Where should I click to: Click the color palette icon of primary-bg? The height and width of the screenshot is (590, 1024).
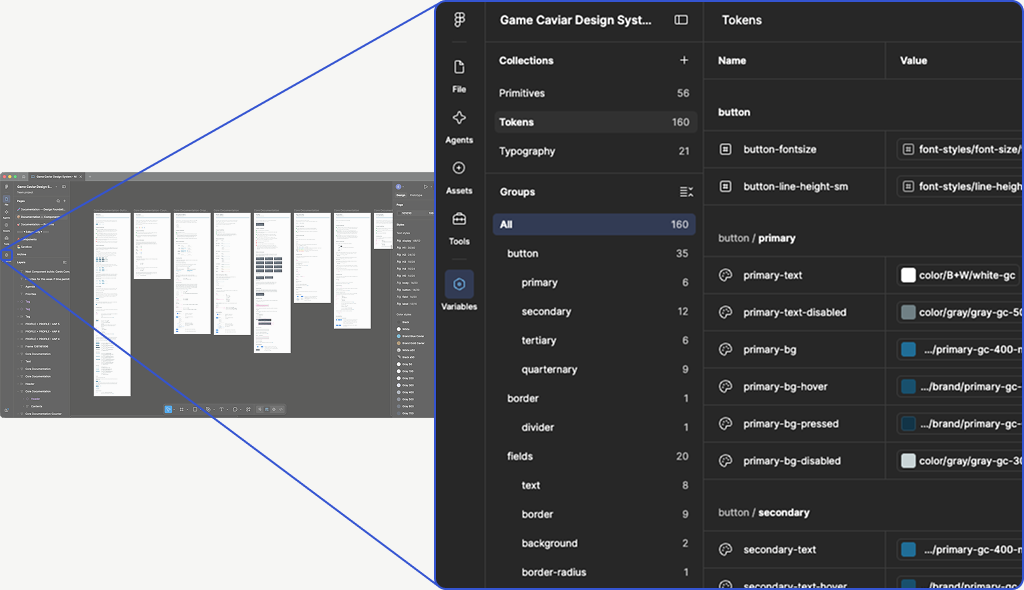pos(726,350)
